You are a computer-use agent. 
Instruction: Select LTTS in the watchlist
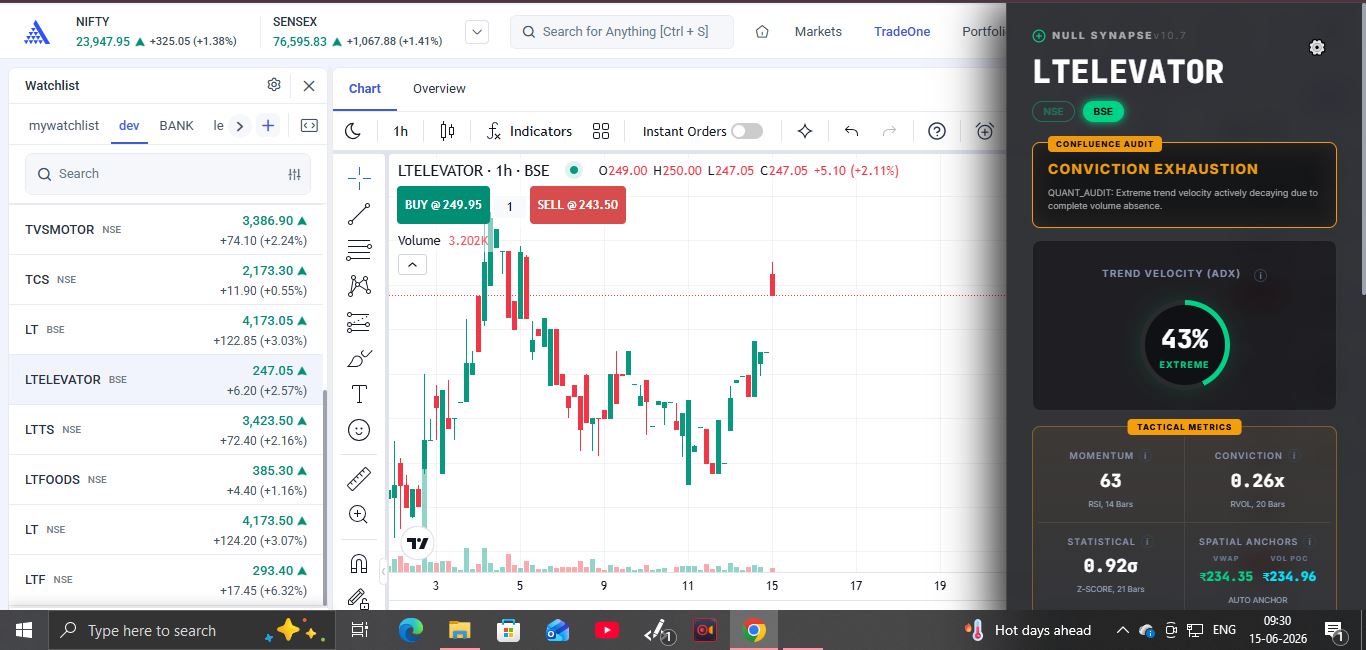[166, 430]
